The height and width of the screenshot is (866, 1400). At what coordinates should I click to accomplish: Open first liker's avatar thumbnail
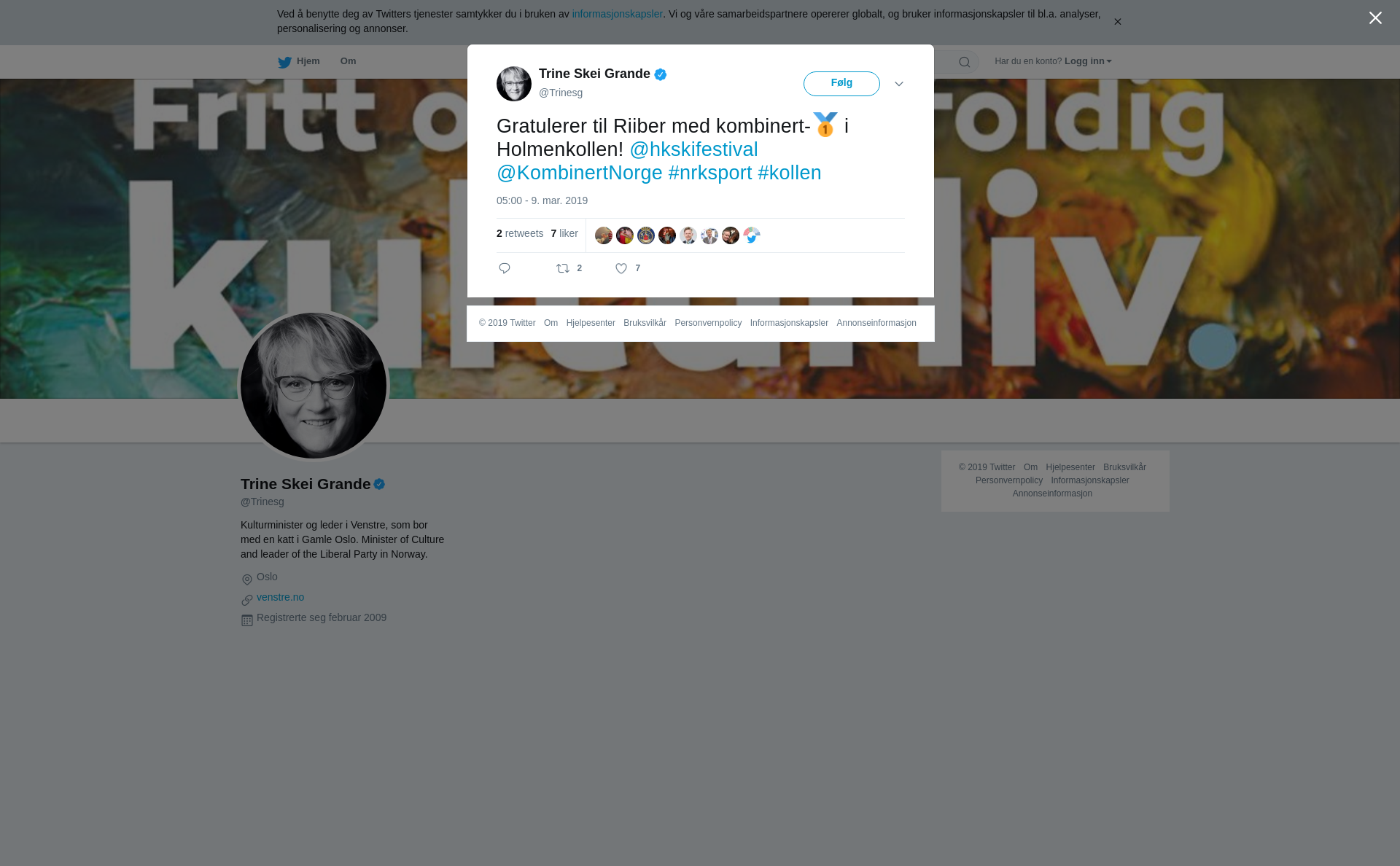pyautogui.click(x=604, y=235)
